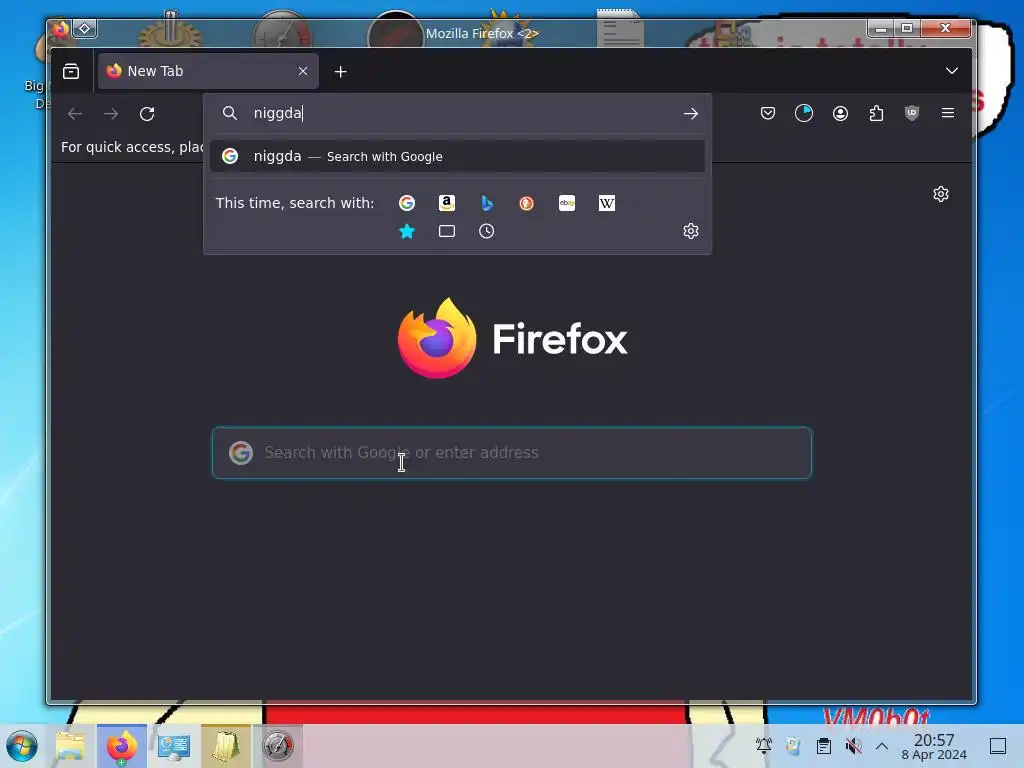Open uBlock Origin shield icon
Screen dimensions: 1024x768
[x=912, y=114]
